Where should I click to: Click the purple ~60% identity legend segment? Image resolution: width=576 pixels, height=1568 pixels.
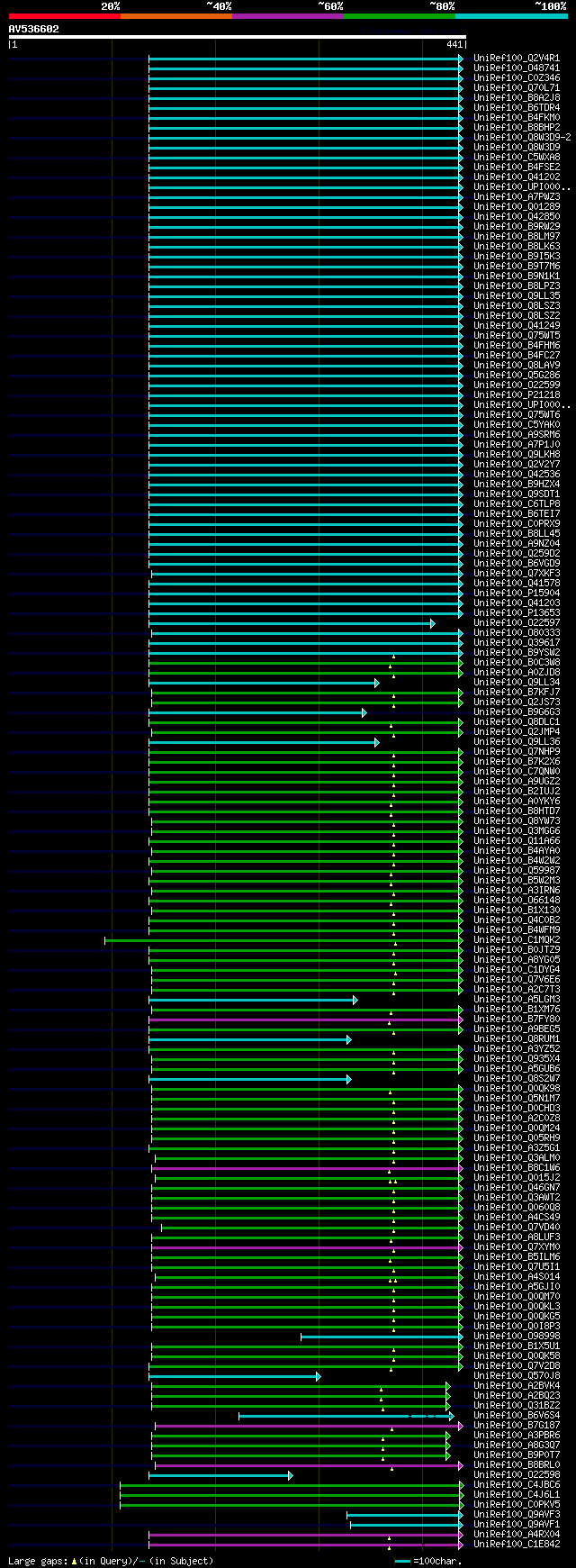tap(287, 16)
